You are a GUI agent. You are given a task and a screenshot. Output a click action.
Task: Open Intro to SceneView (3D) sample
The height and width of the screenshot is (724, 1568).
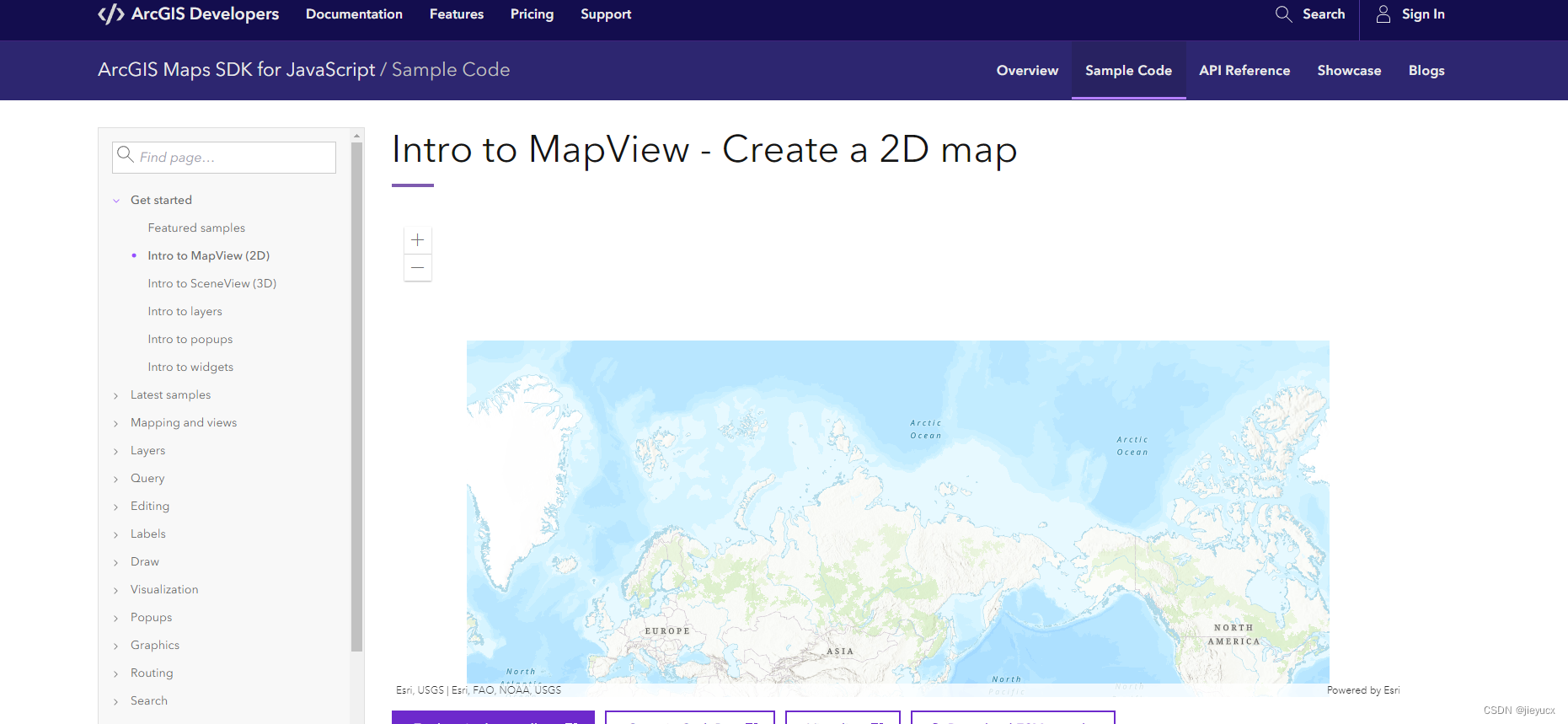(212, 283)
